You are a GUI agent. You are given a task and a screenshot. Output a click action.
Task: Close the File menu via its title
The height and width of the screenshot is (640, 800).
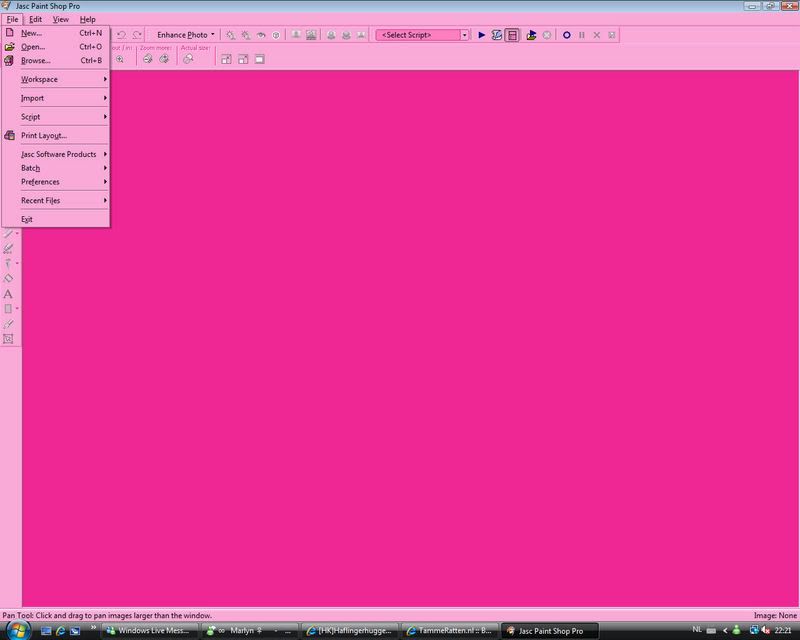tap(12, 19)
